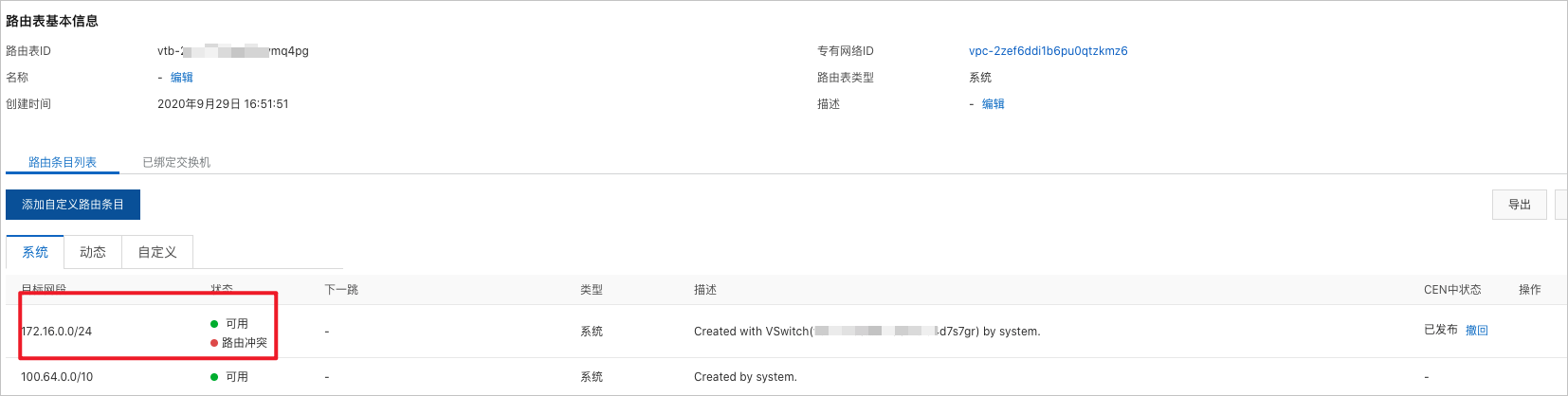Screen dimensions: 1568x396
Task: Select the 172.16.0.0/24 destination cell
Action: point(57,332)
